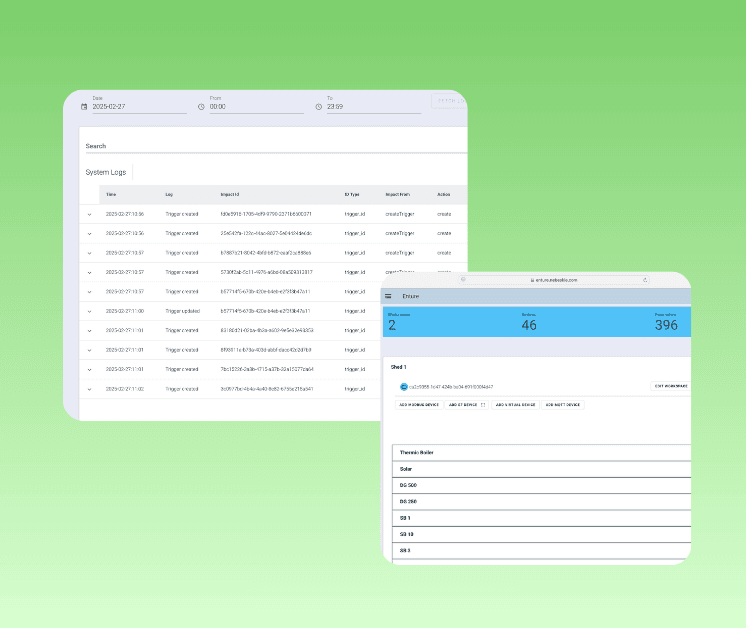Click the clock icon next to From time
The width and height of the screenshot is (746, 628).
click(202, 106)
